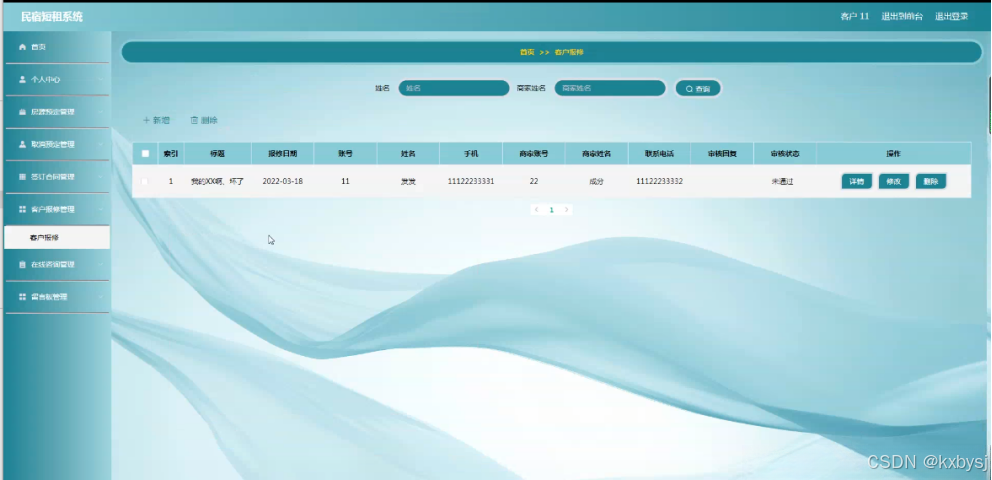Click the home icon beside 首页
Image resolution: width=992 pixels, height=480 pixels.
(x=23, y=47)
